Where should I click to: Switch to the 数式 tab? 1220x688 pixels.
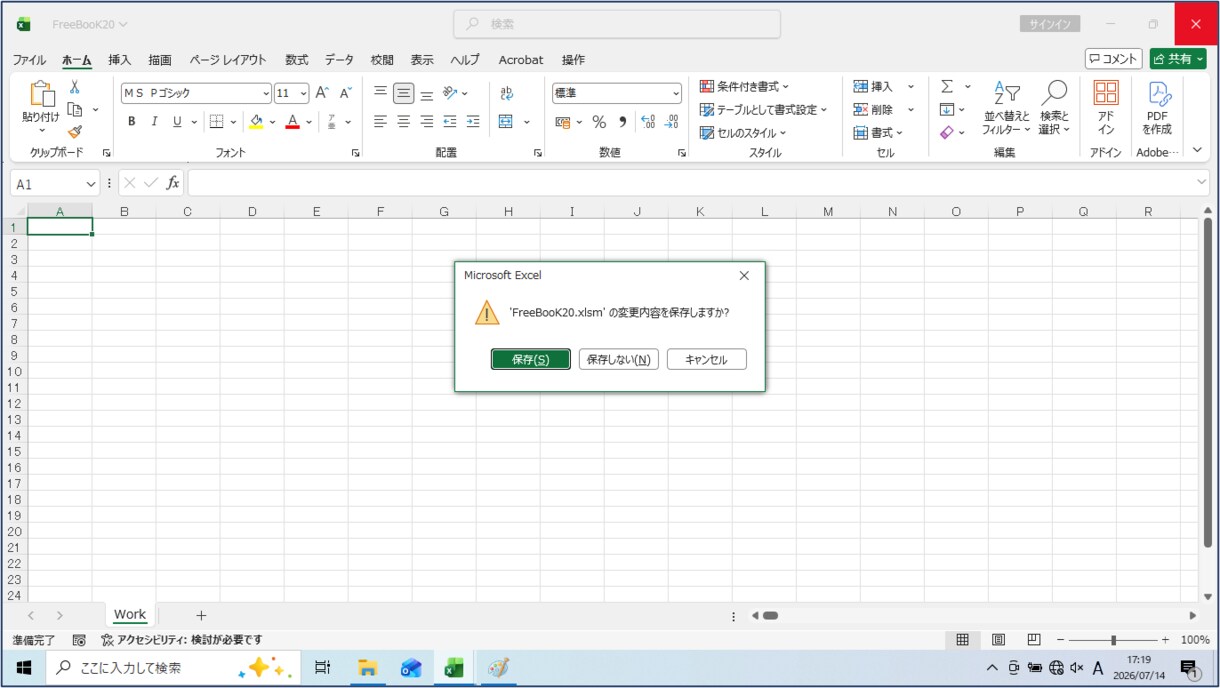coord(297,60)
